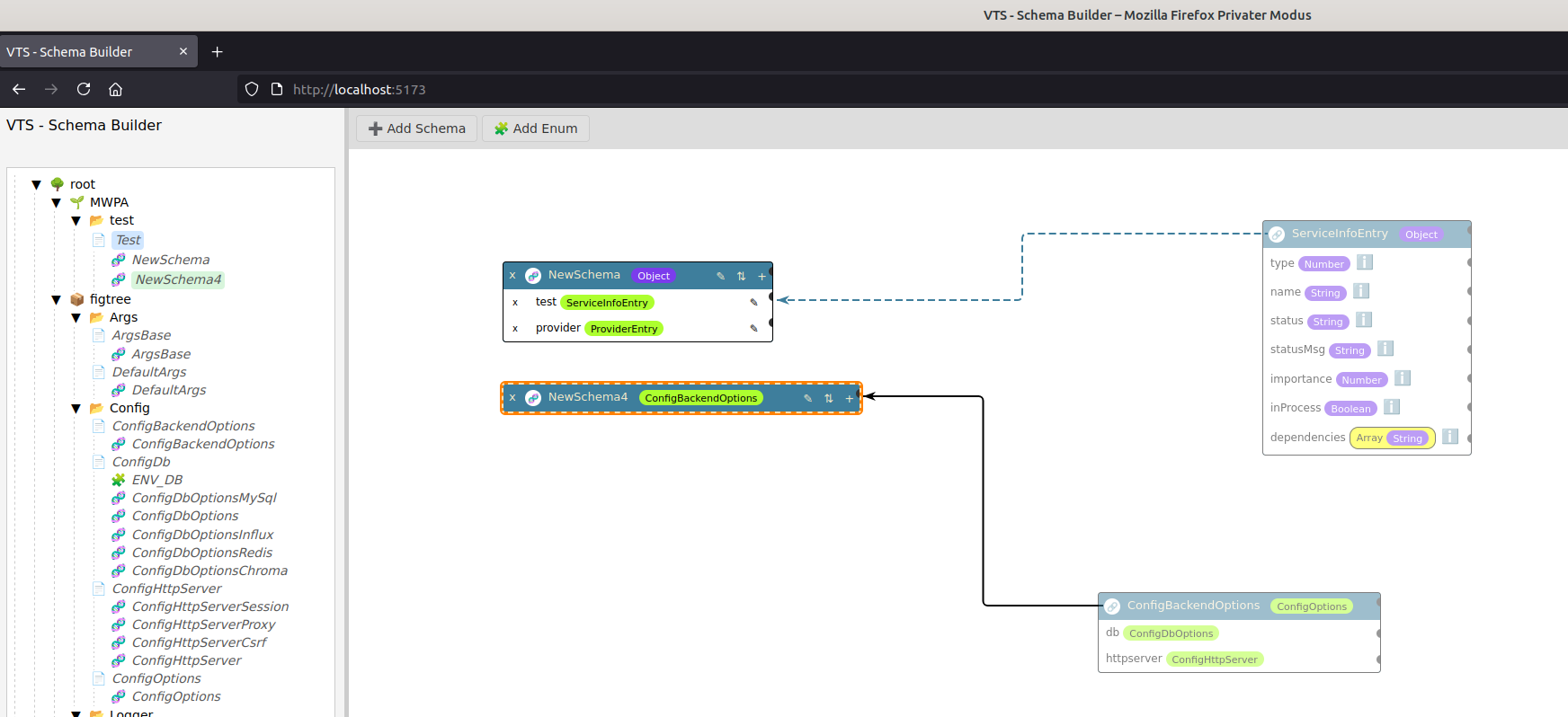
Task: Click the NewSchema4 node's schema icon
Action: [533, 398]
